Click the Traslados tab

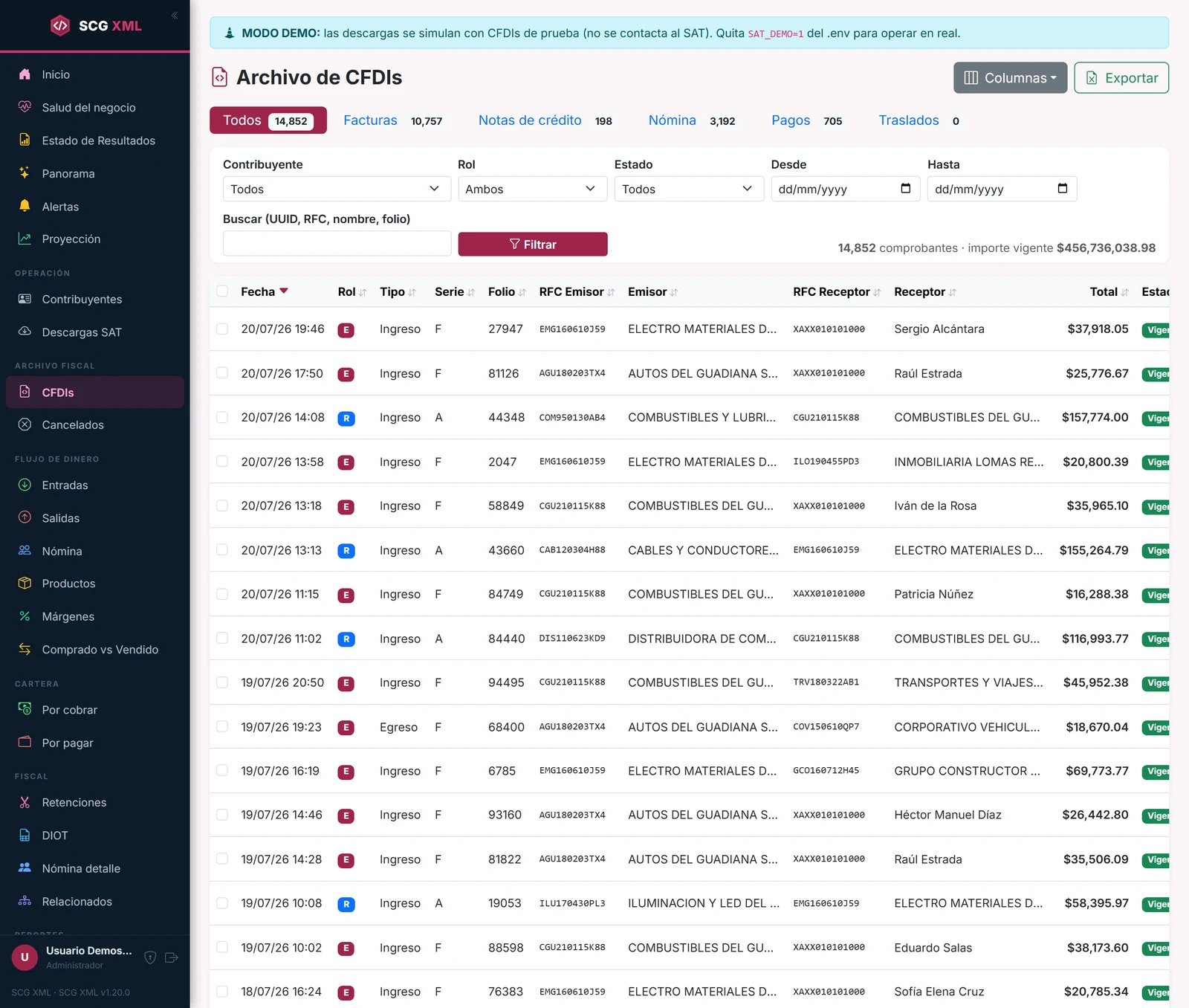pyautogui.click(x=919, y=120)
